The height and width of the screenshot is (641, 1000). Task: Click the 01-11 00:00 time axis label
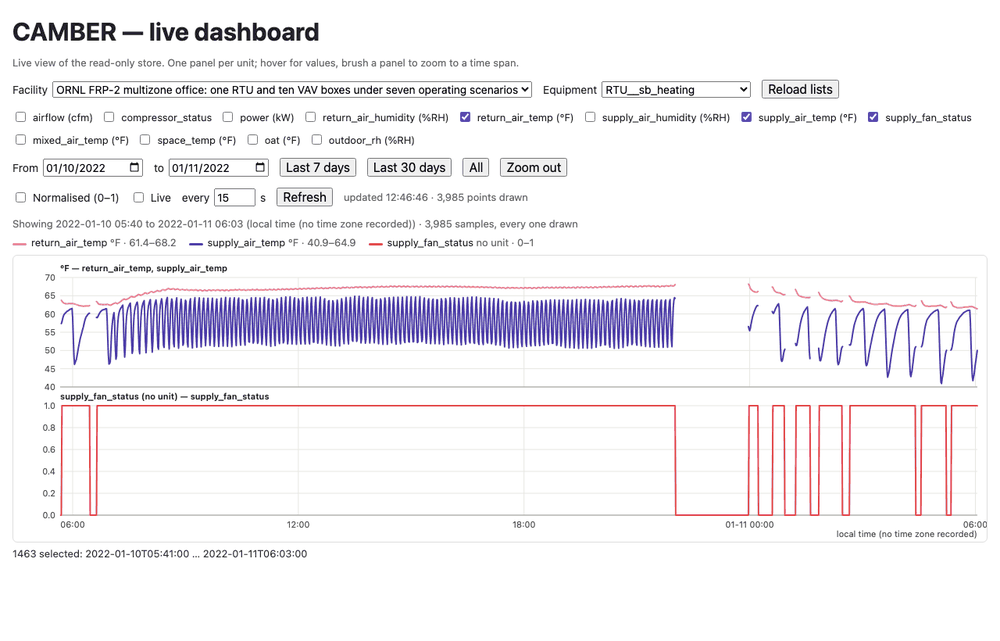[749, 525]
